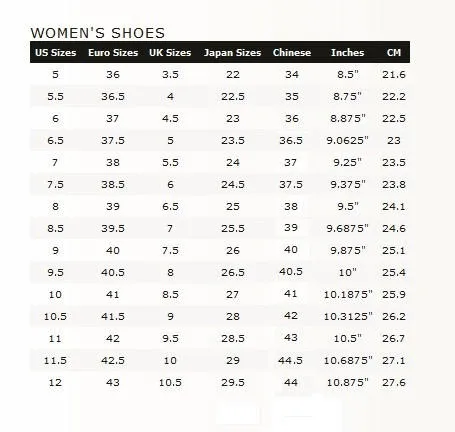Screen dimensions: 455x432
Task: Select the Japan Sizes column header
Action: pos(232,53)
